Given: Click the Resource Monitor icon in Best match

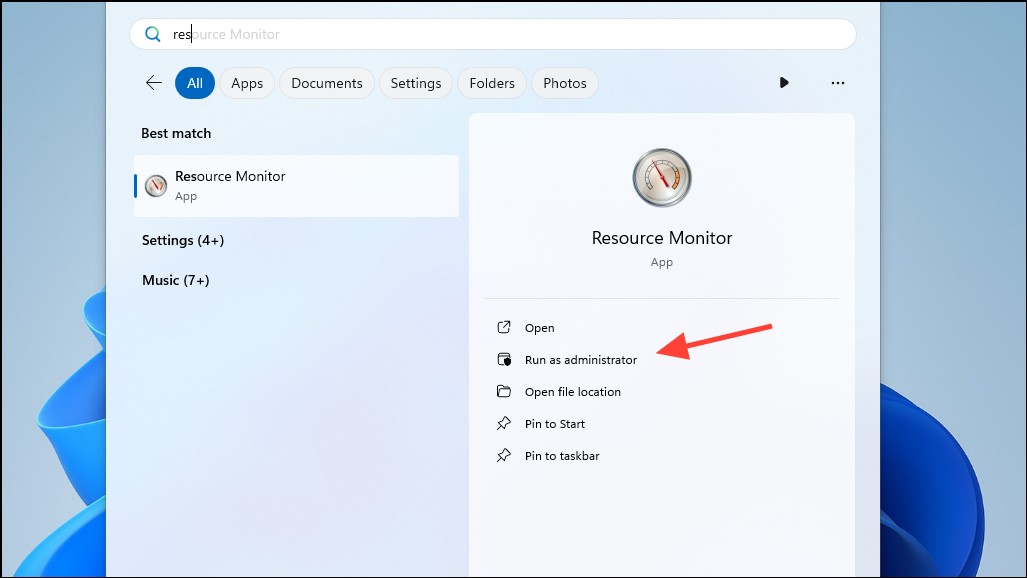Looking at the screenshot, I should tap(156, 186).
